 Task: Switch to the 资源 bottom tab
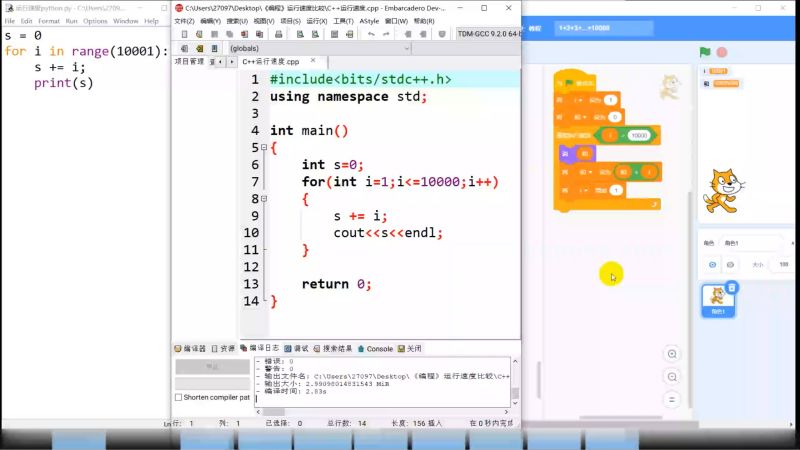pyautogui.click(x=223, y=348)
